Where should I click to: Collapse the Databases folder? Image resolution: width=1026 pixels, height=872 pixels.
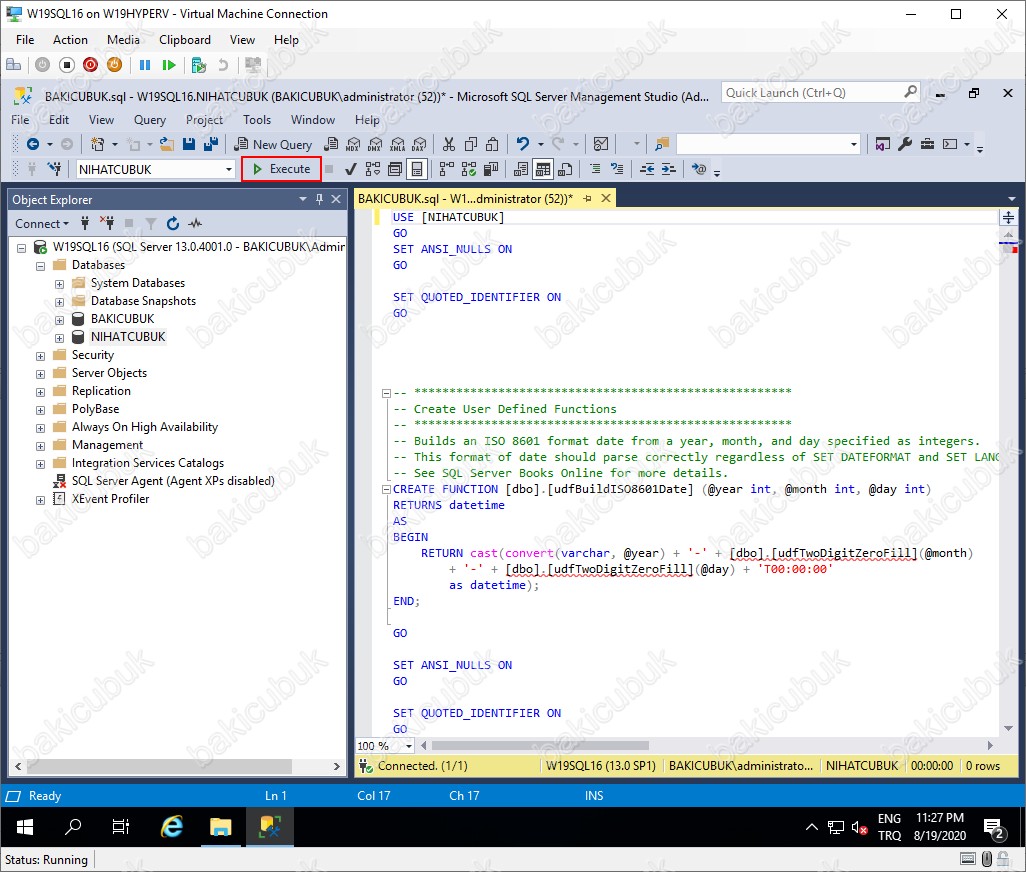click(x=41, y=266)
